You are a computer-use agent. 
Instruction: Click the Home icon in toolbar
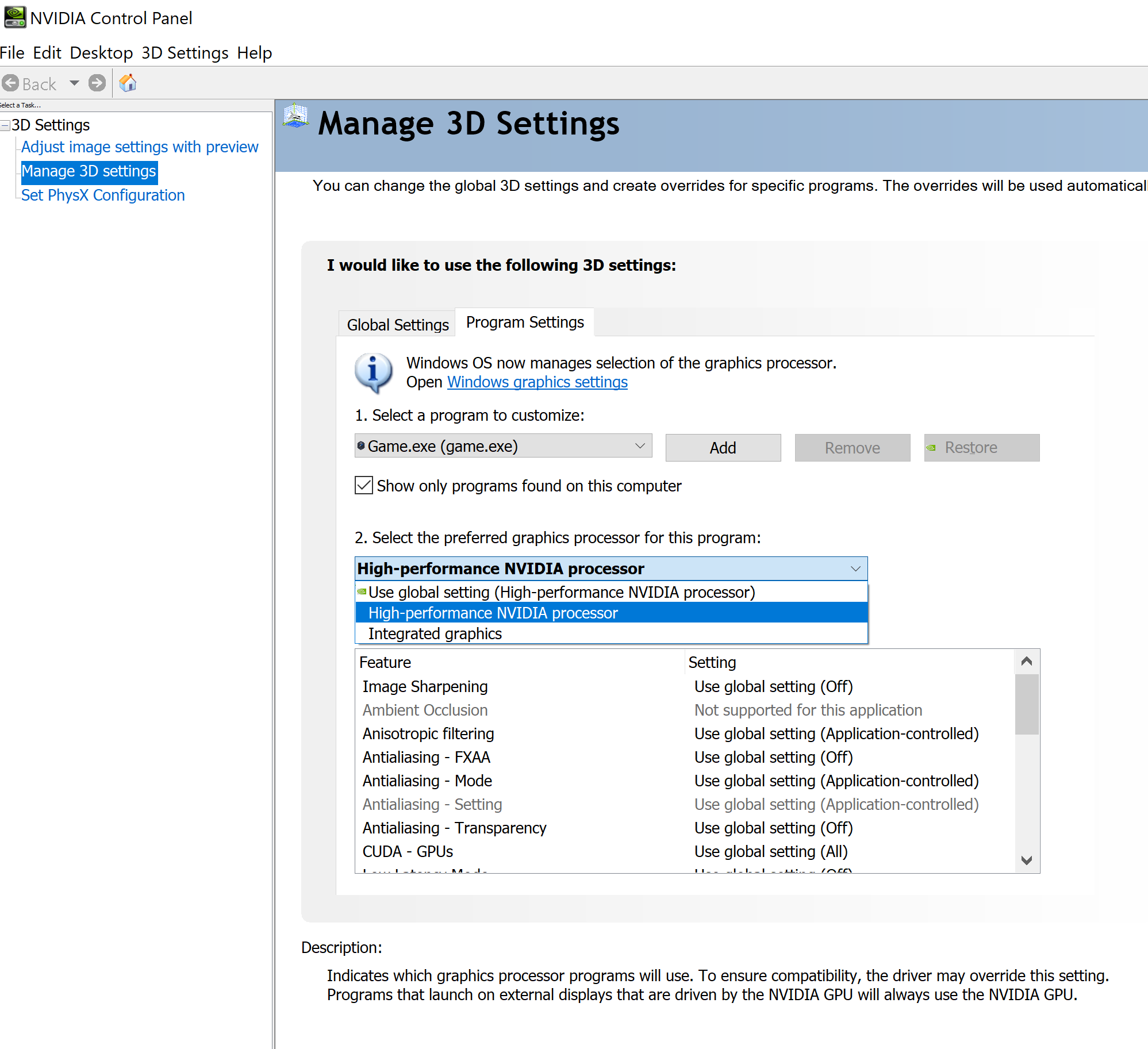click(128, 83)
